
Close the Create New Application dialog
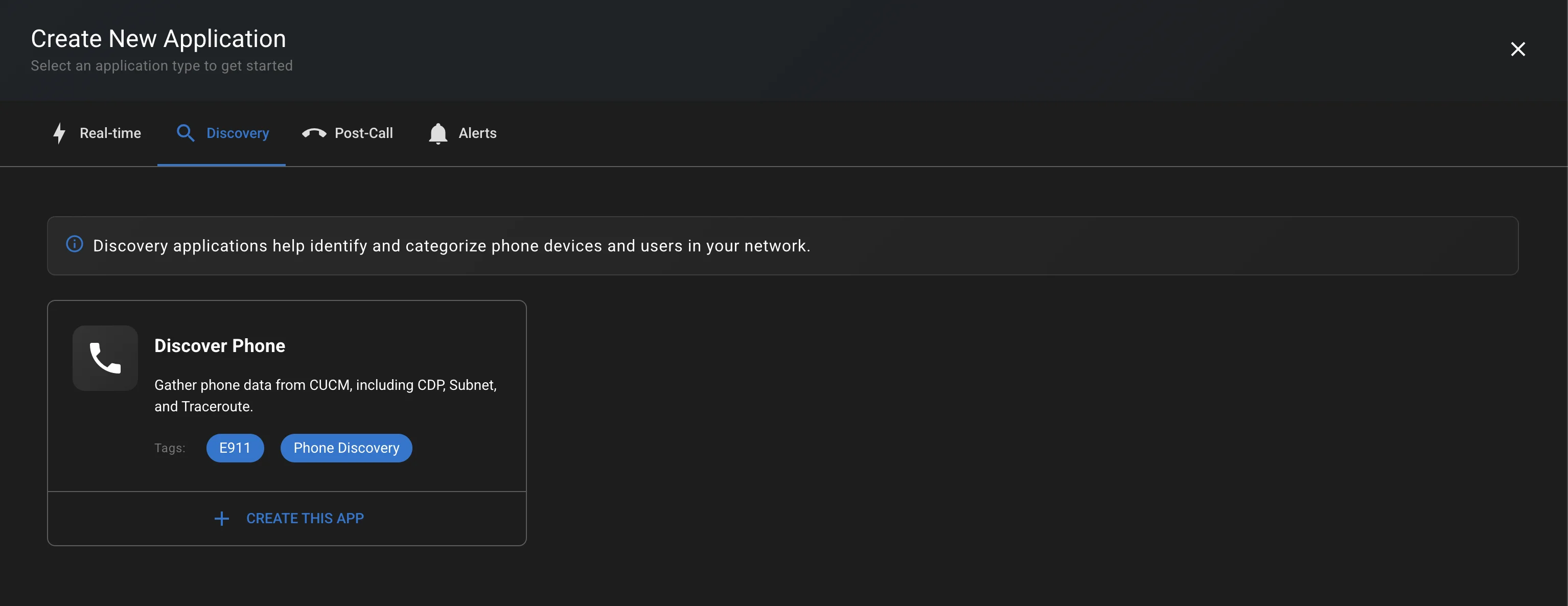pos(1517,49)
